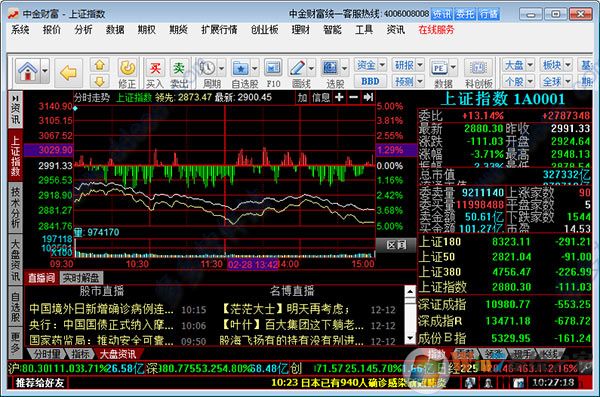Expand the 个股 dropdown
Viewport: 600px width, 397px height.
(530, 81)
